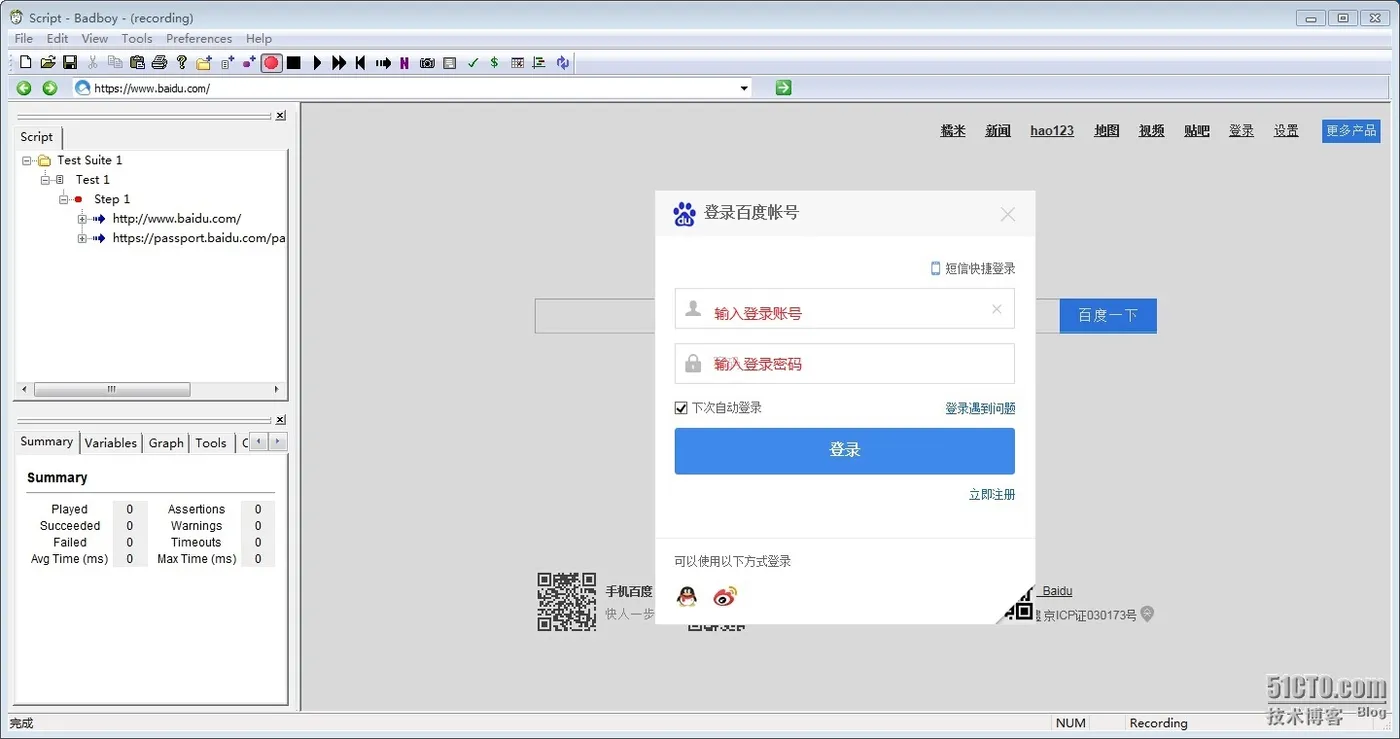Toggle the red Record button

click(x=271, y=63)
